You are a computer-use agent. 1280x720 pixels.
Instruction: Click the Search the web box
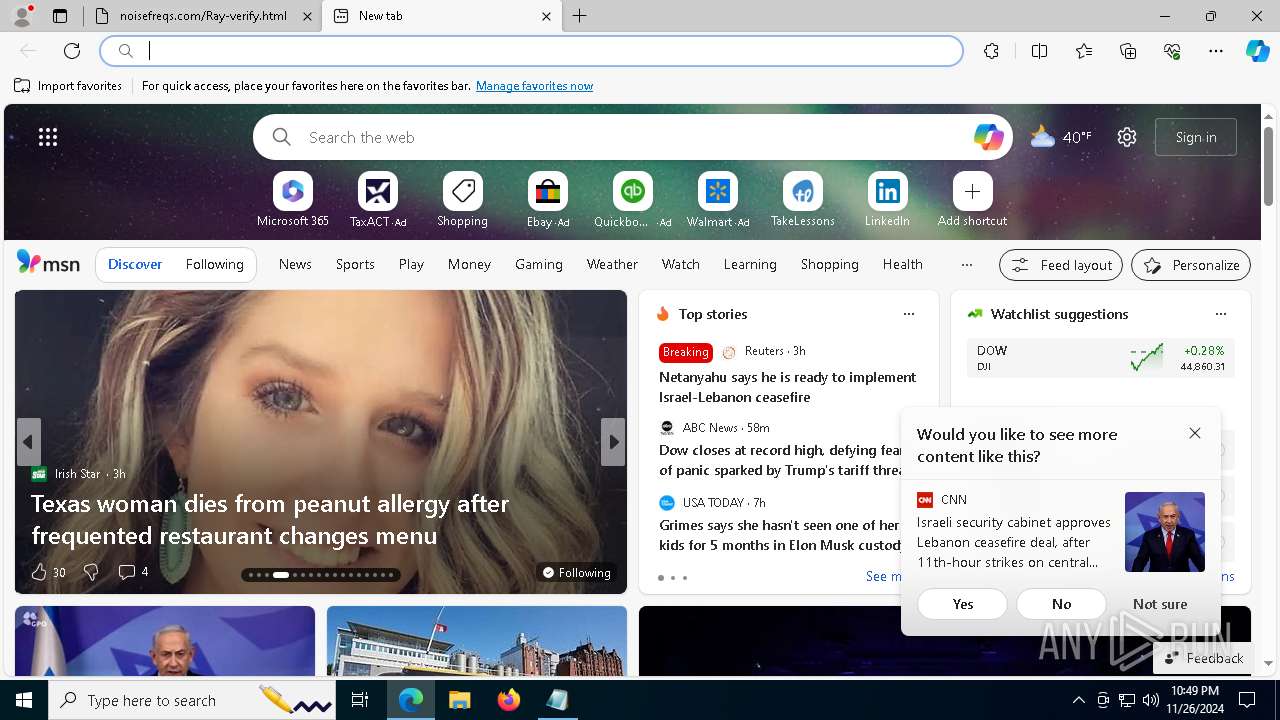(633, 137)
